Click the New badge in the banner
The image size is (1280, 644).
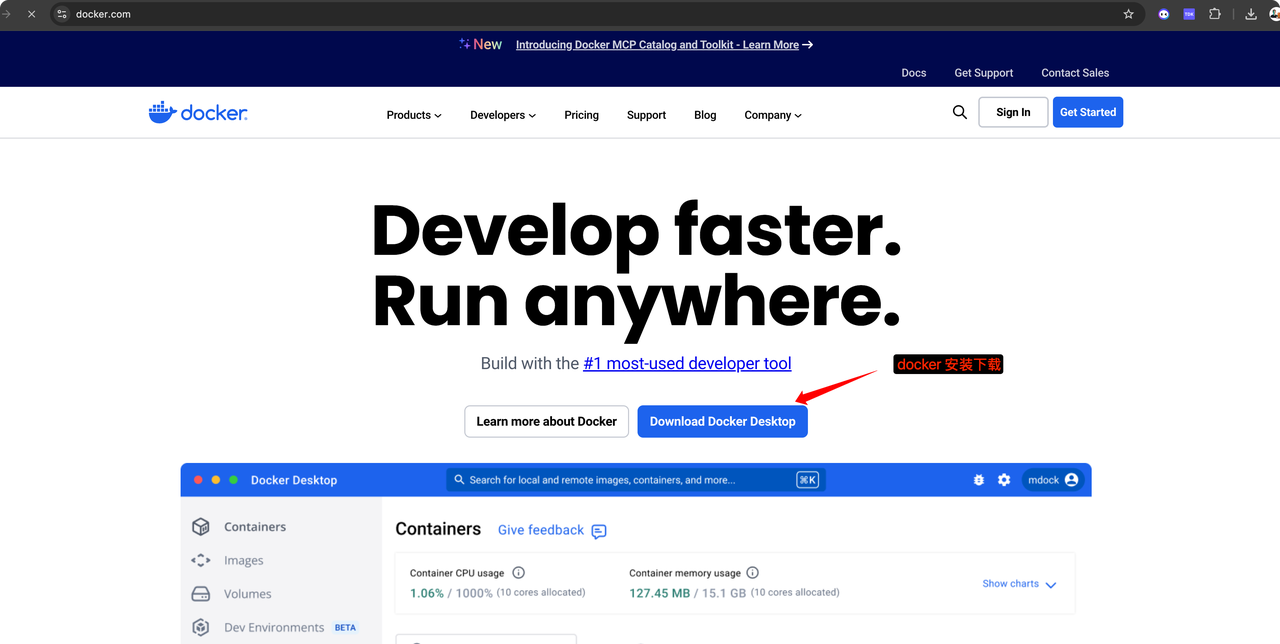(x=481, y=44)
